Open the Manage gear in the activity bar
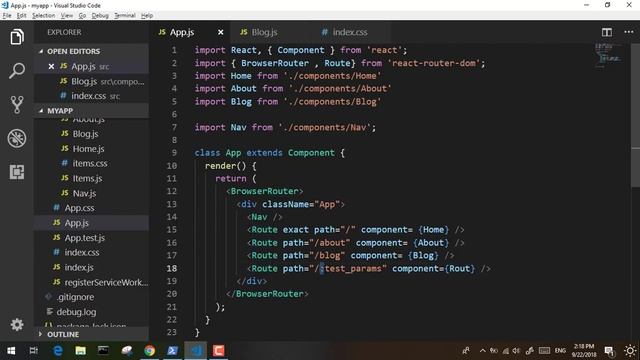Image resolution: width=640 pixels, height=360 pixels. [x=17, y=324]
